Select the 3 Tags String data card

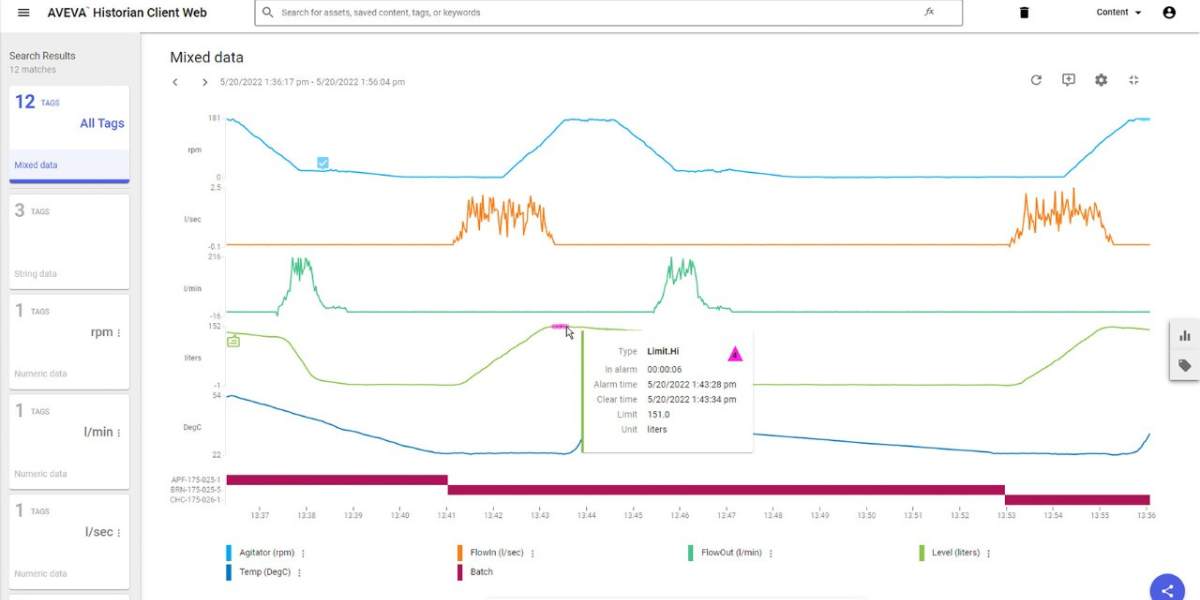[x=69, y=240]
